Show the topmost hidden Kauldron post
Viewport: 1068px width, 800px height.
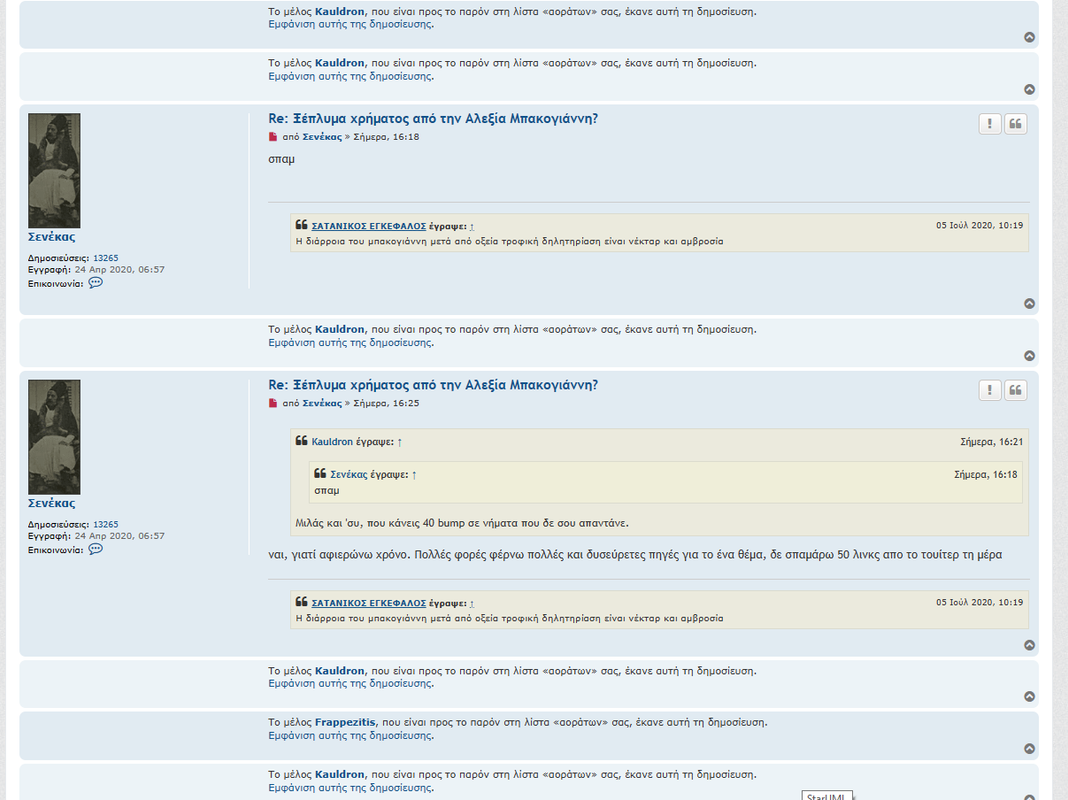[x=351, y=25]
